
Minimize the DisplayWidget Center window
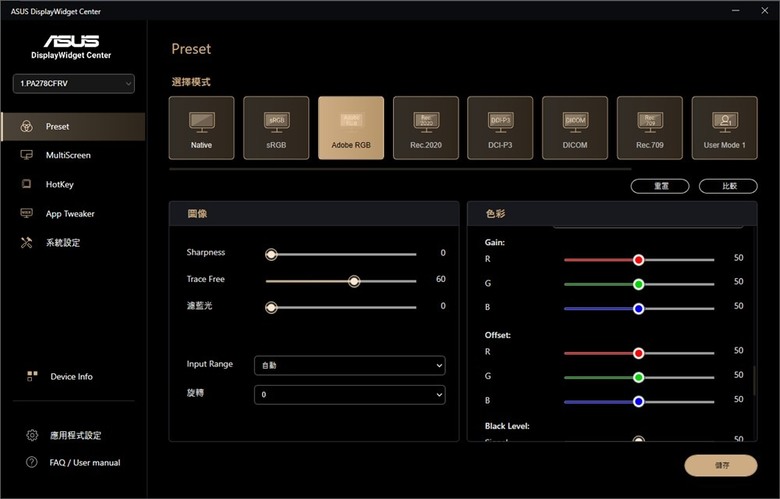(x=735, y=10)
